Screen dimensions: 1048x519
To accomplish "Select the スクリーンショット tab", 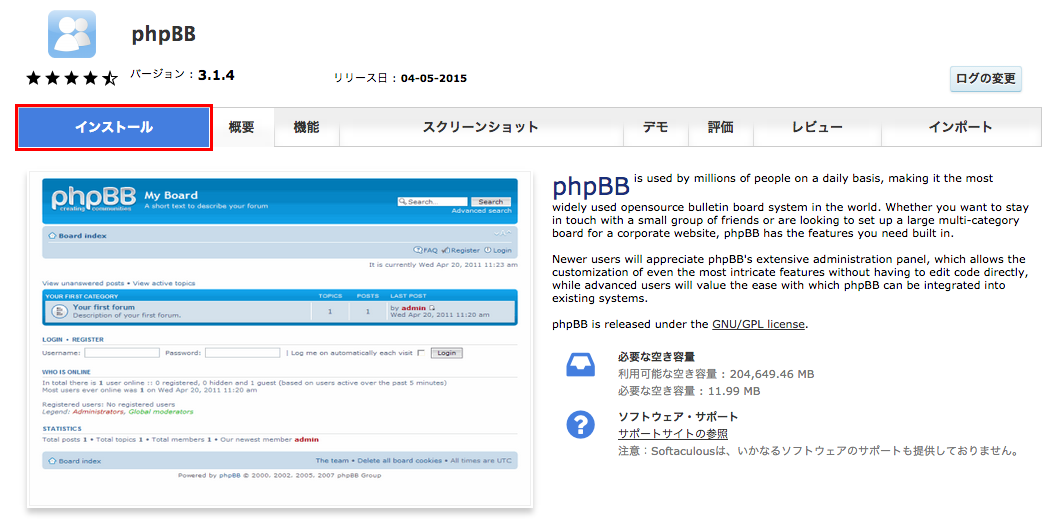I will [480, 127].
